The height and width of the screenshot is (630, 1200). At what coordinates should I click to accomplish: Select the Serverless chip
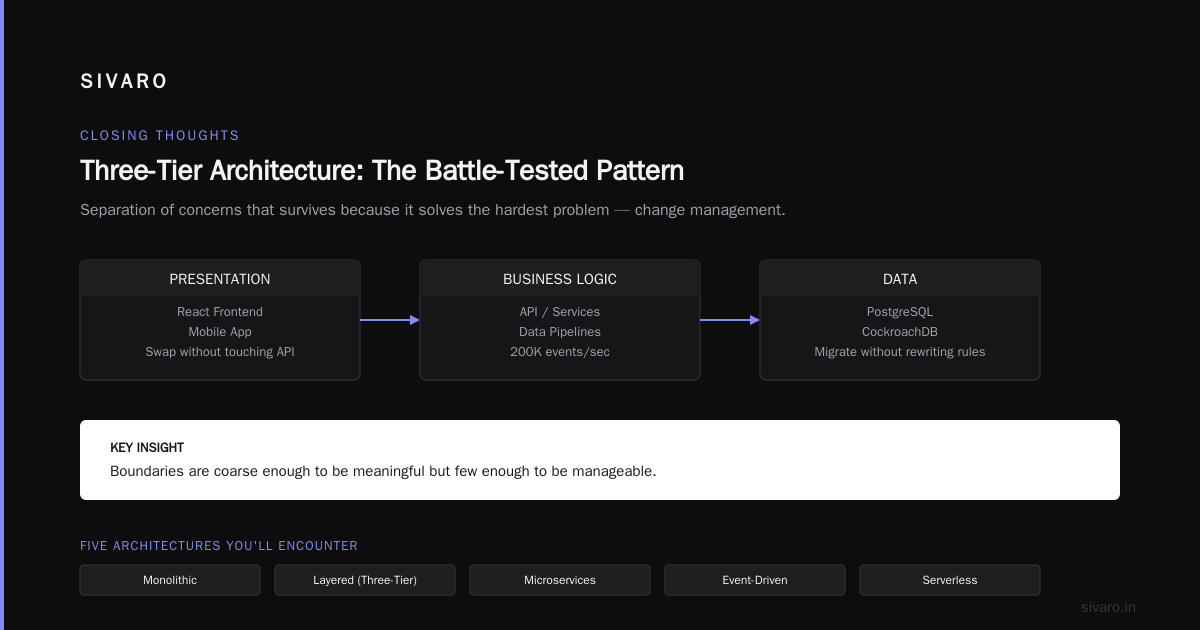[950, 580]
